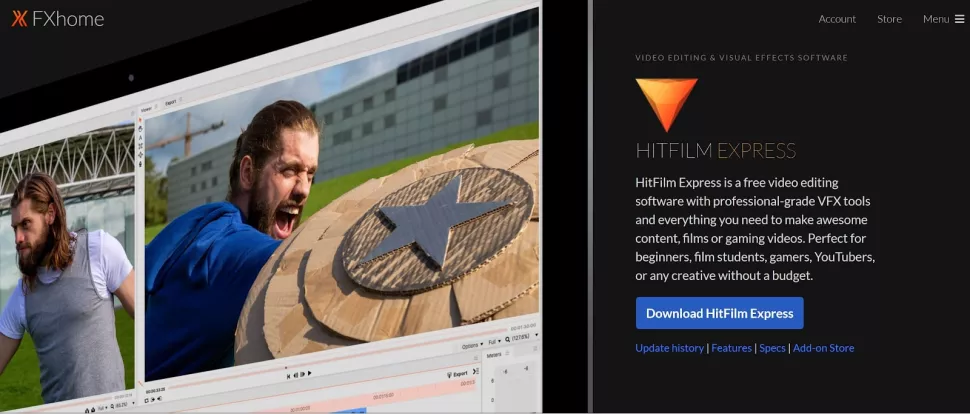Visit the Add-on Store link

(823, 348)
